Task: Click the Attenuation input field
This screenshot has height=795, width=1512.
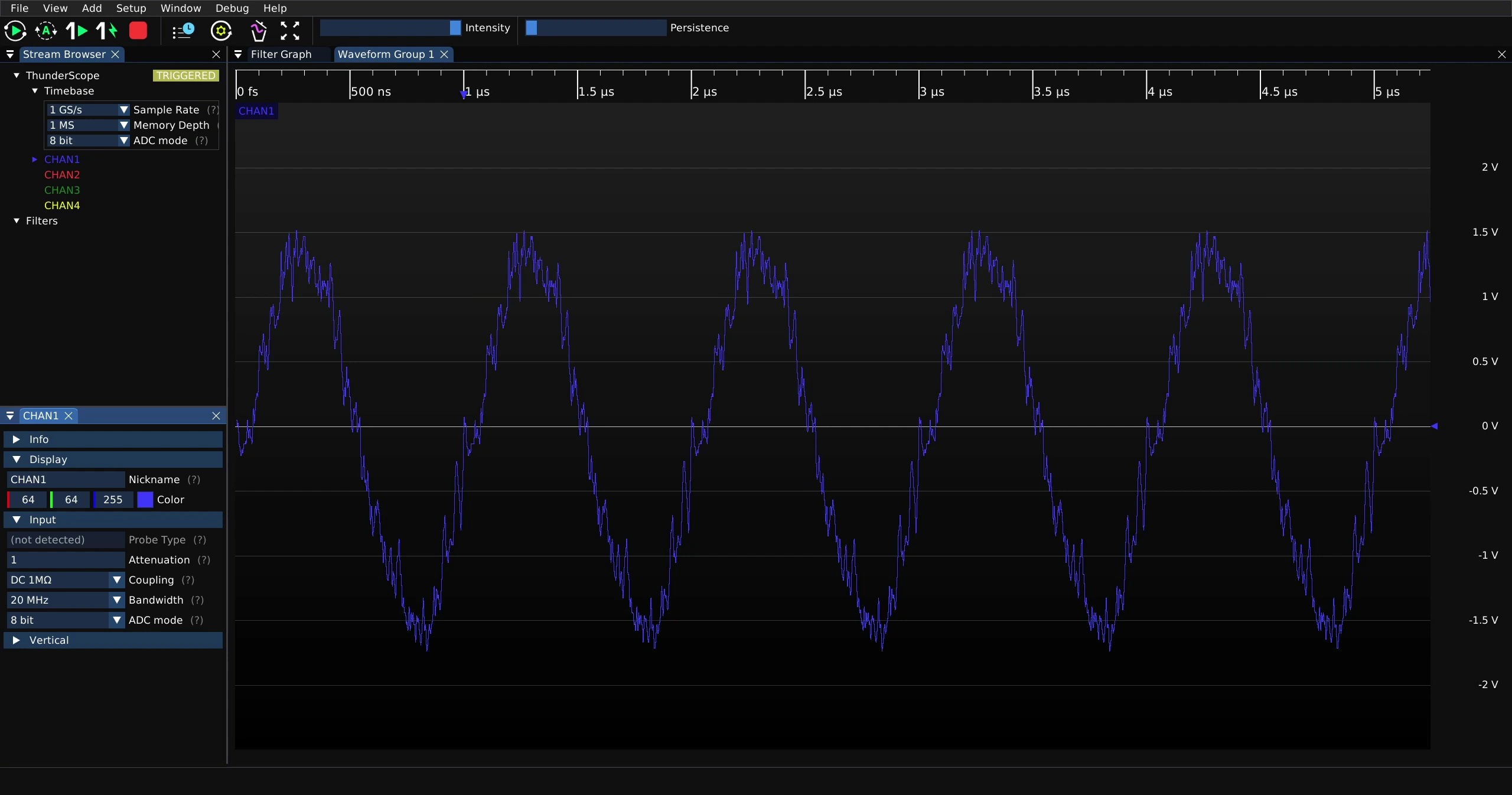Action: pyautogui.click(x=65, y=560)
